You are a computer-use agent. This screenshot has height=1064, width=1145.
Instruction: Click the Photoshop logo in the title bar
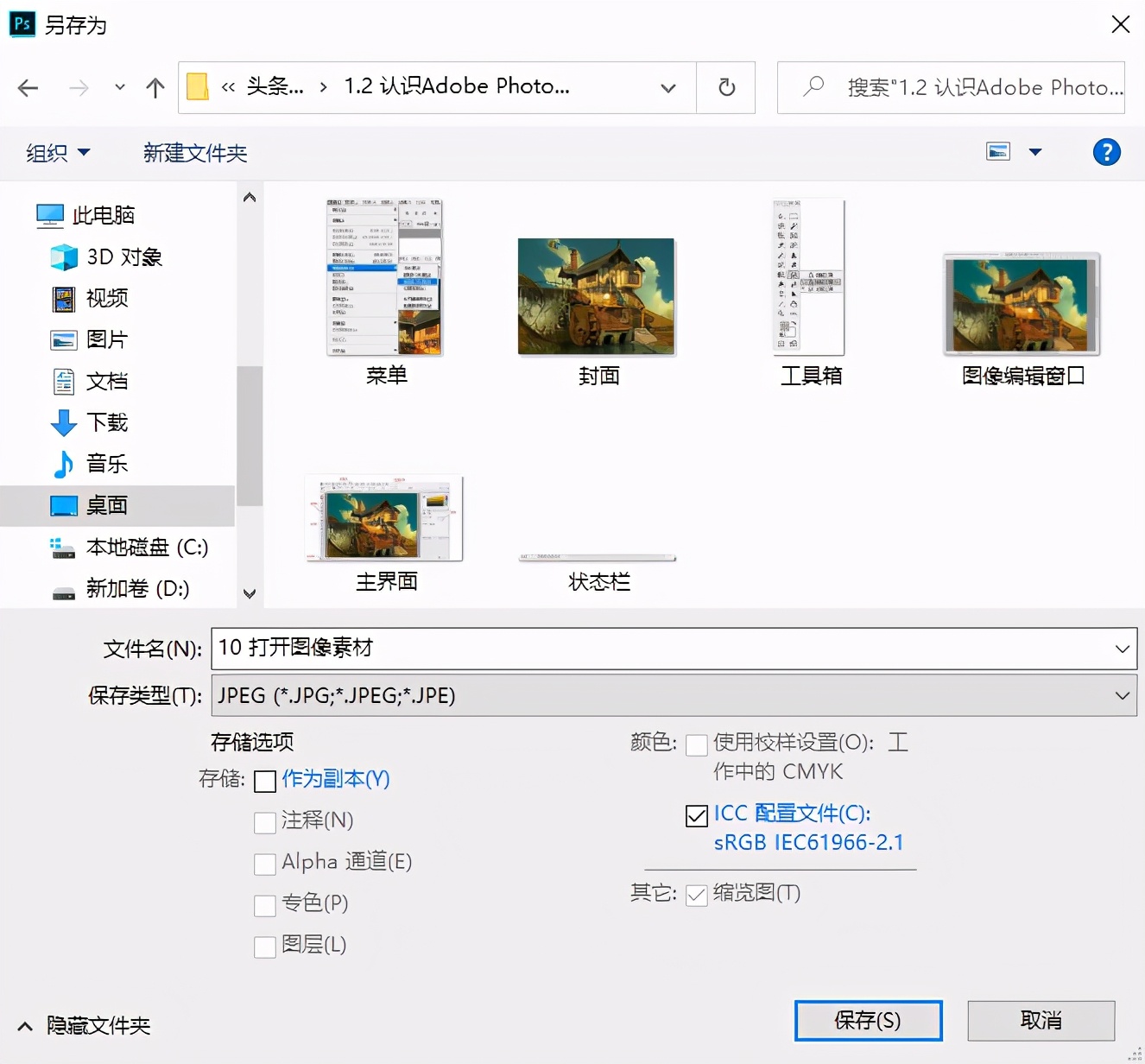point(22,23)
